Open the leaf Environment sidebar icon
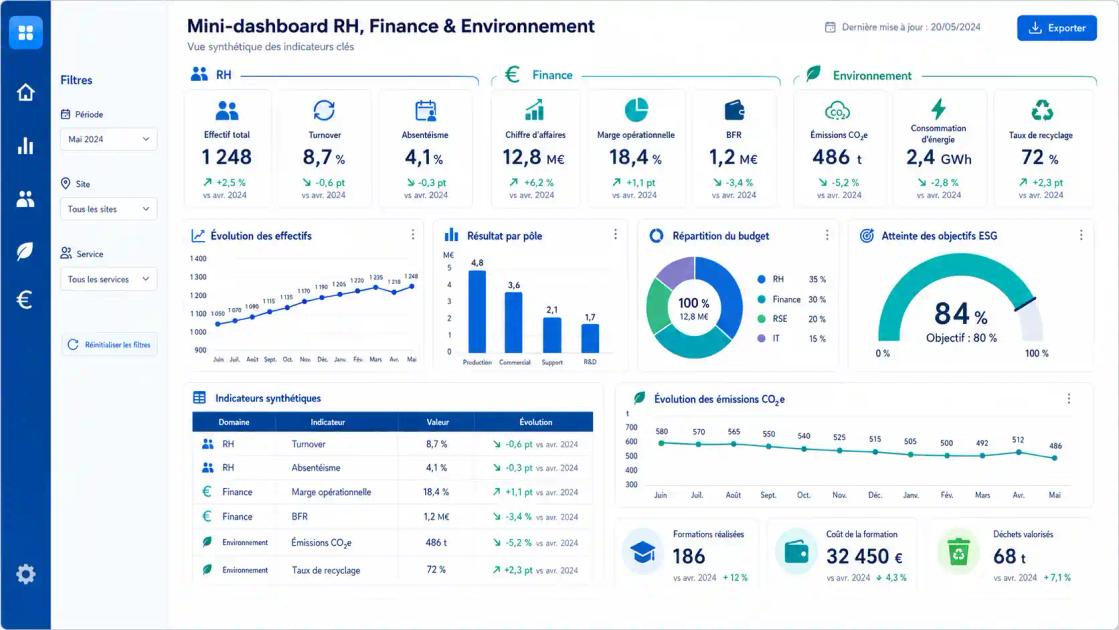The width and height of the screenshot is (1119, 630). coord(25,251)
